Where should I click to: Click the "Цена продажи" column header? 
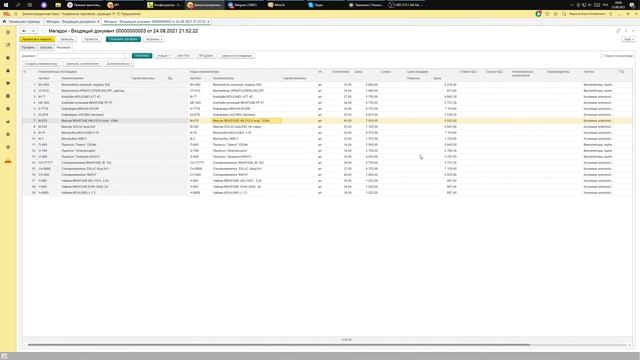(x=417, y=71)
